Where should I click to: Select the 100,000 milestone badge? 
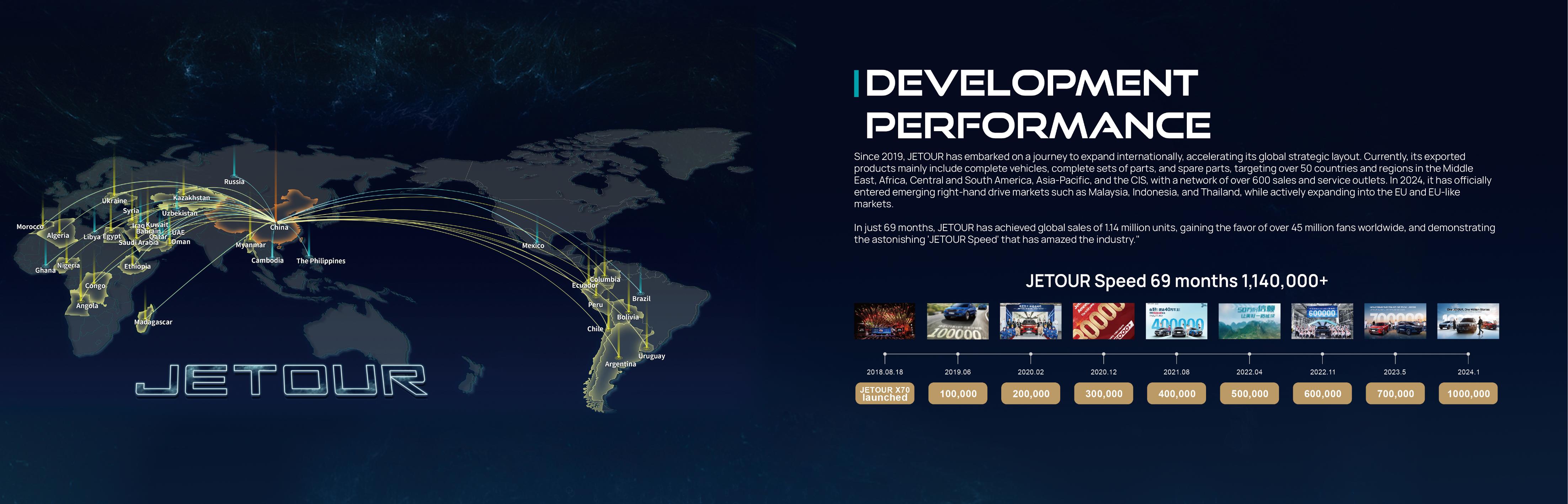click(x=958, y=393)
